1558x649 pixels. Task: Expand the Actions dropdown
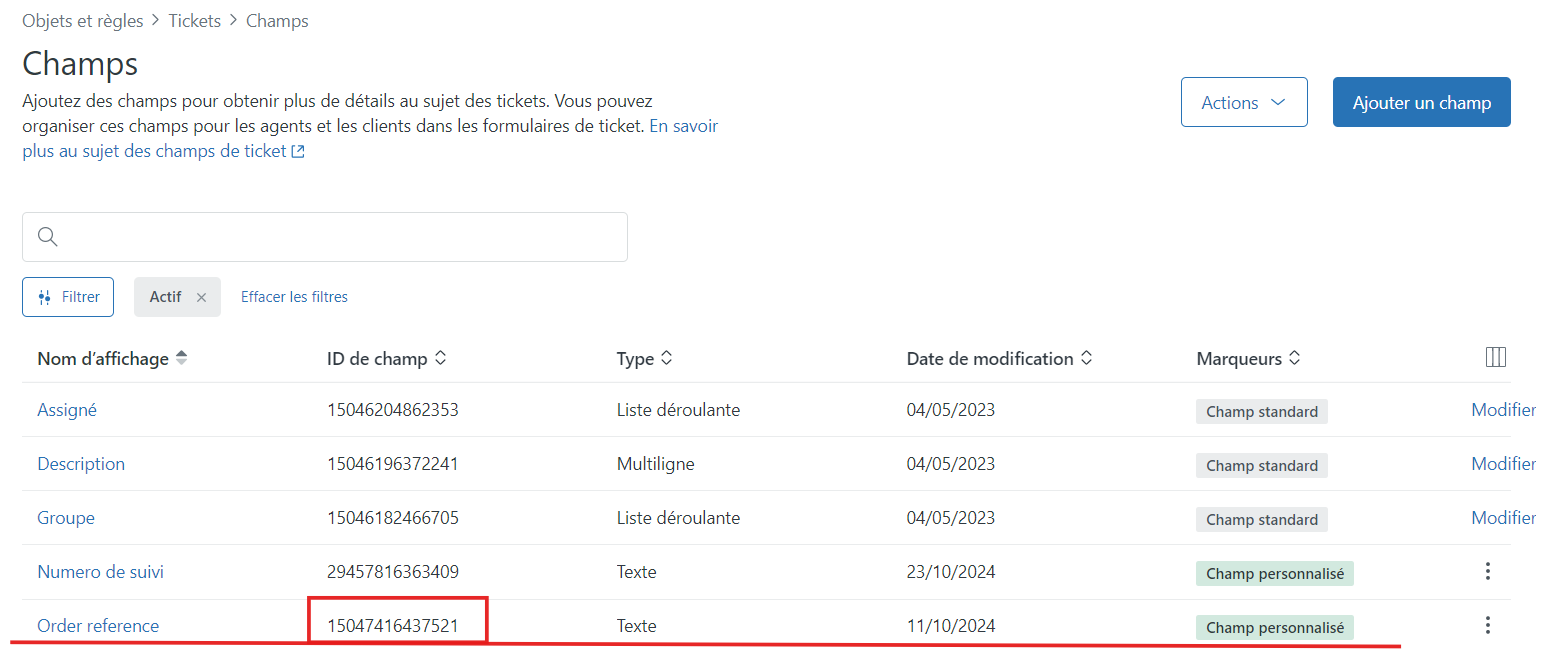1243,102
